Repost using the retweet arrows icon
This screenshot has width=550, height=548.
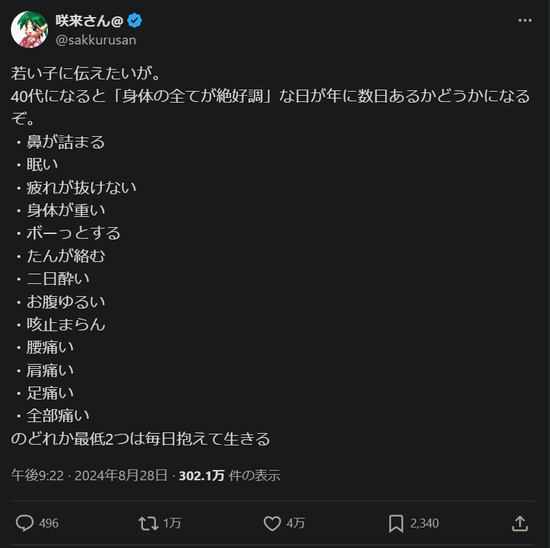[x=148, y=523]
